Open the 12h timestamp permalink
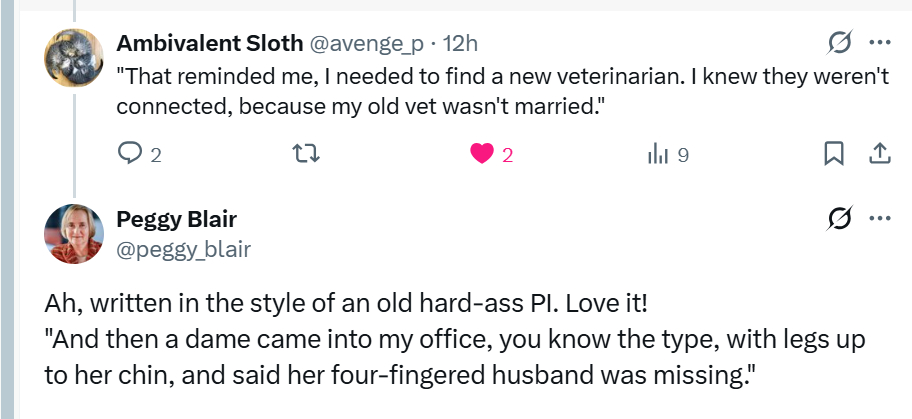 point(460,44)
